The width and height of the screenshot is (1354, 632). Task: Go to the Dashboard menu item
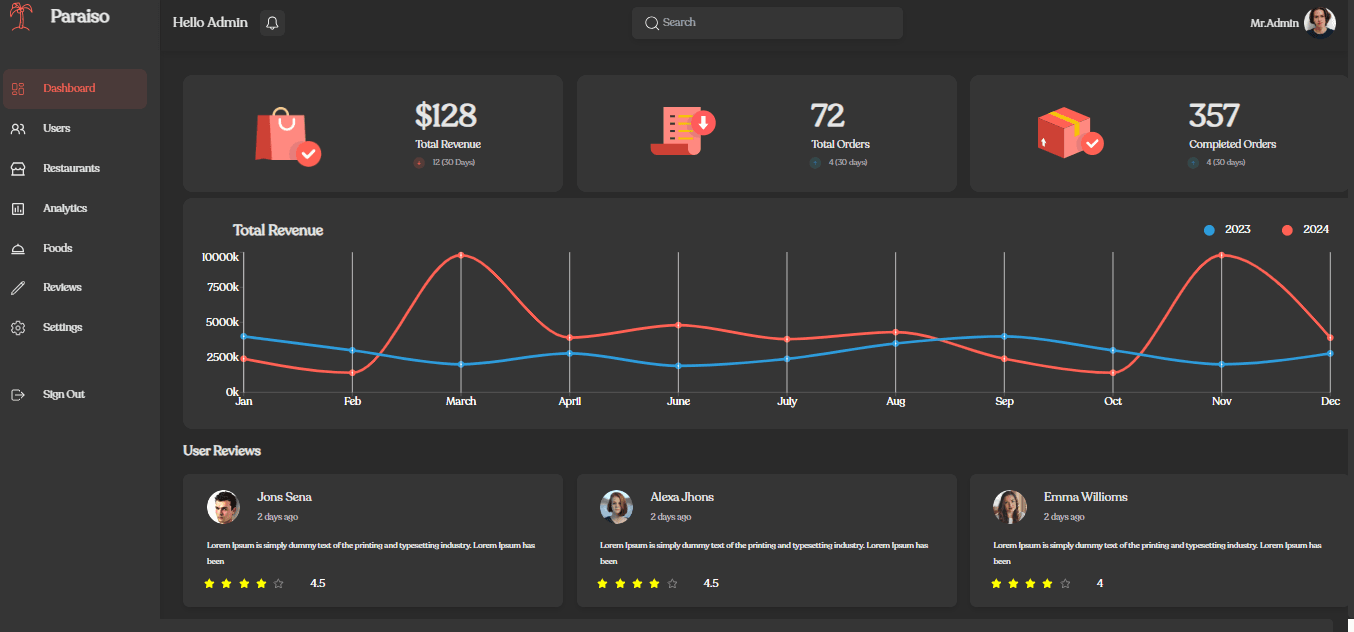(x=75, y=89)
